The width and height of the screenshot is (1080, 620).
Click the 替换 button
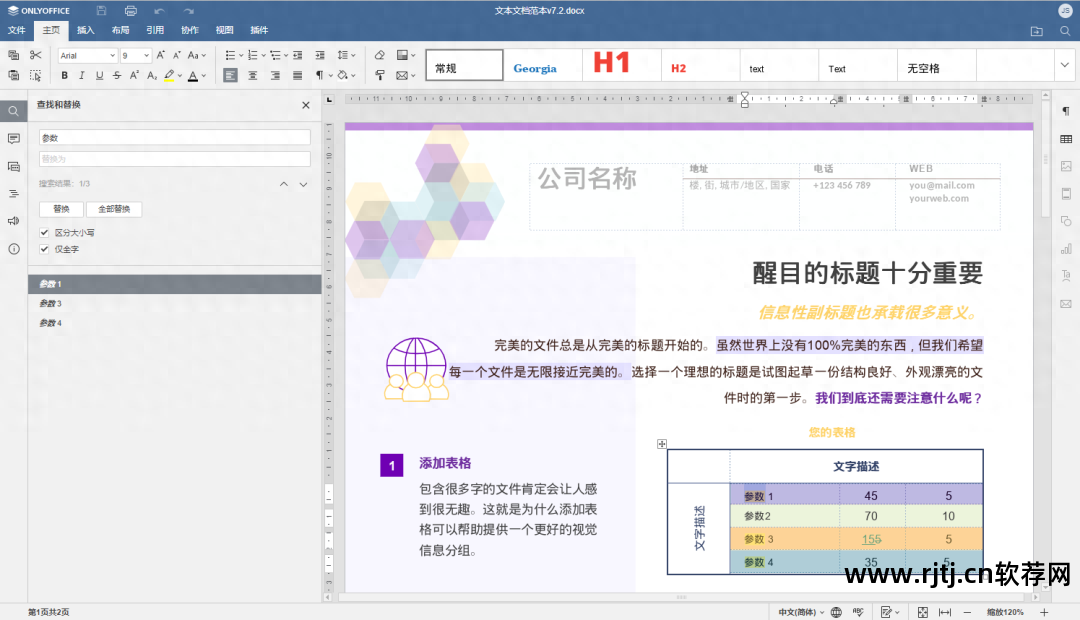(61, 208)
